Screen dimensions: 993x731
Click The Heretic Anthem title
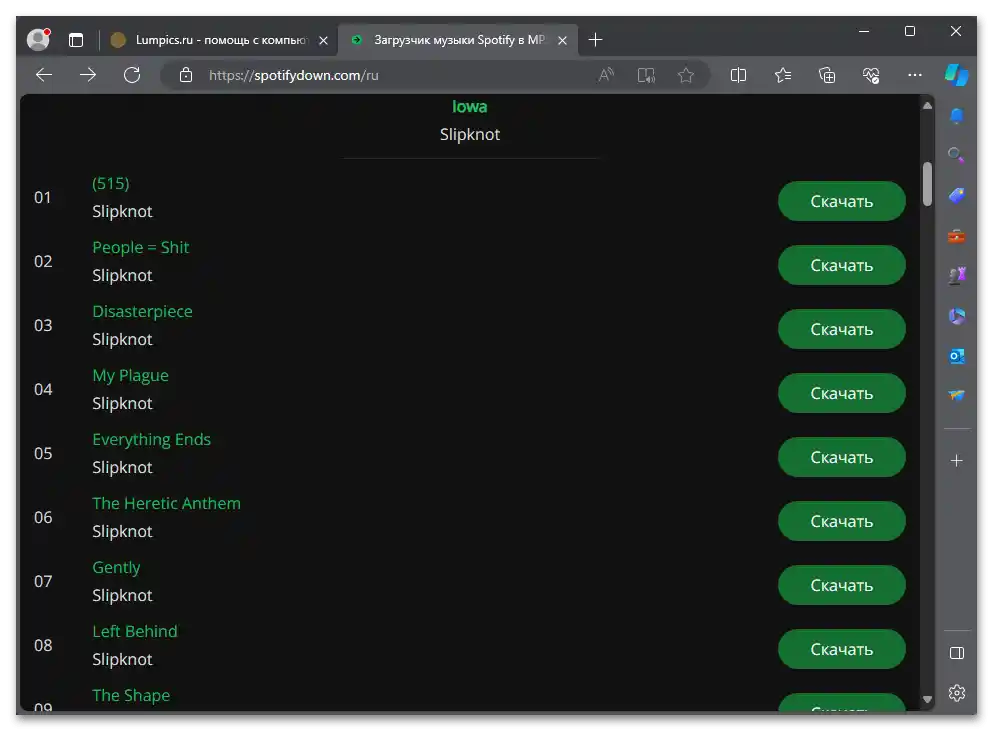point(167,503)
